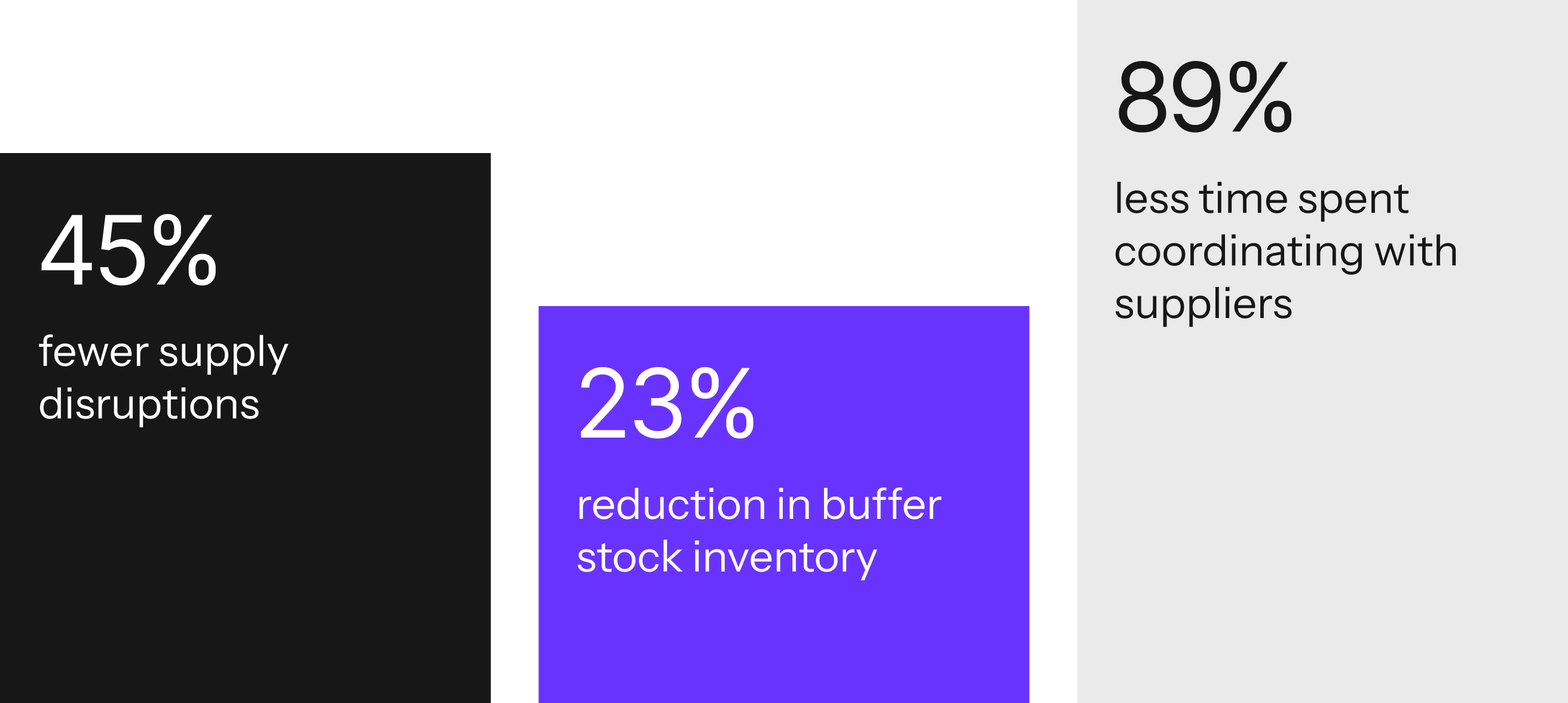Image resolution: width=1568 pixels, height=703 pixels.
Task: Click the word "suppliers"
Action: point(1203,305)
